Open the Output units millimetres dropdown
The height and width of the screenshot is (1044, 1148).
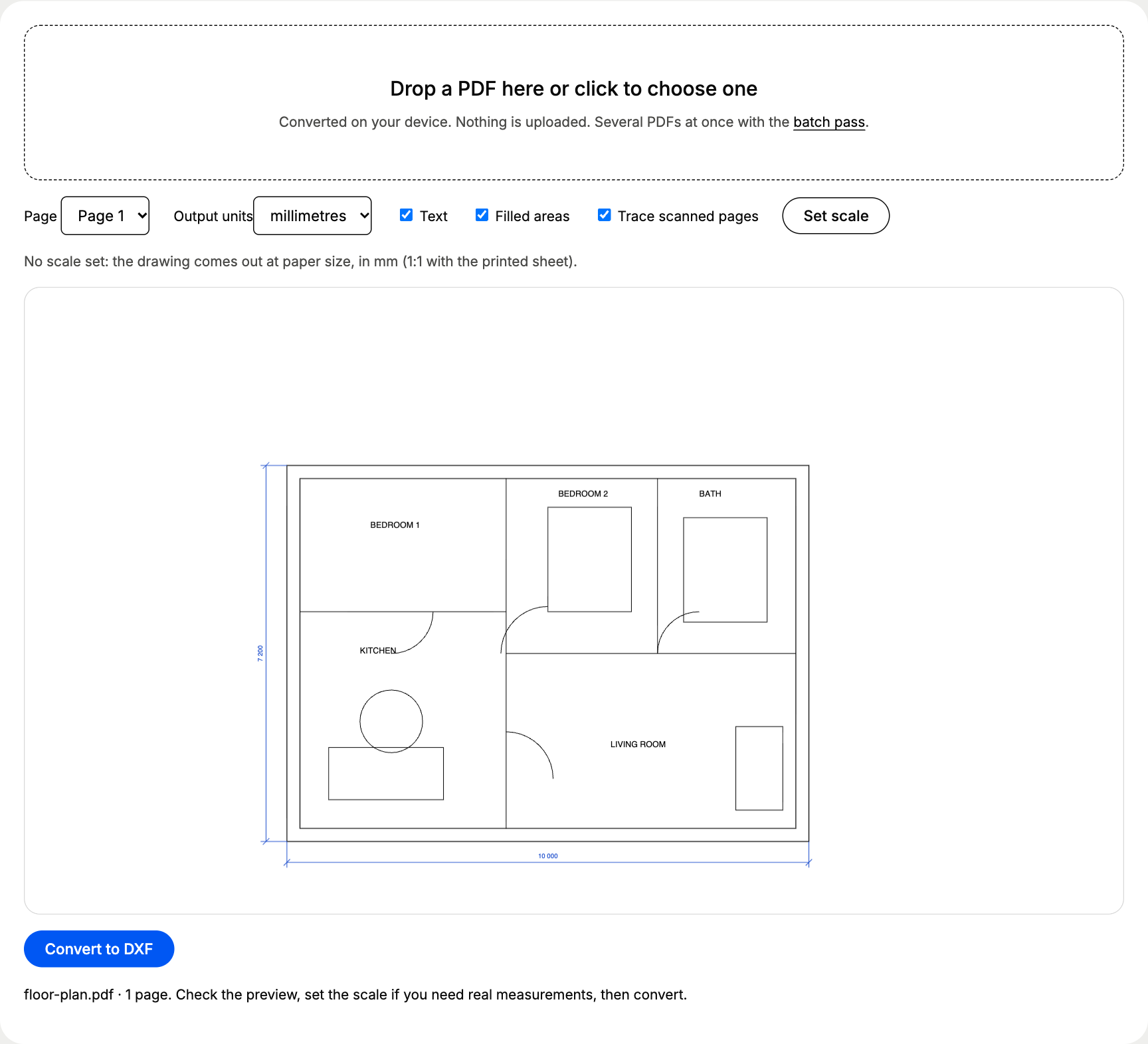[312, 216]
